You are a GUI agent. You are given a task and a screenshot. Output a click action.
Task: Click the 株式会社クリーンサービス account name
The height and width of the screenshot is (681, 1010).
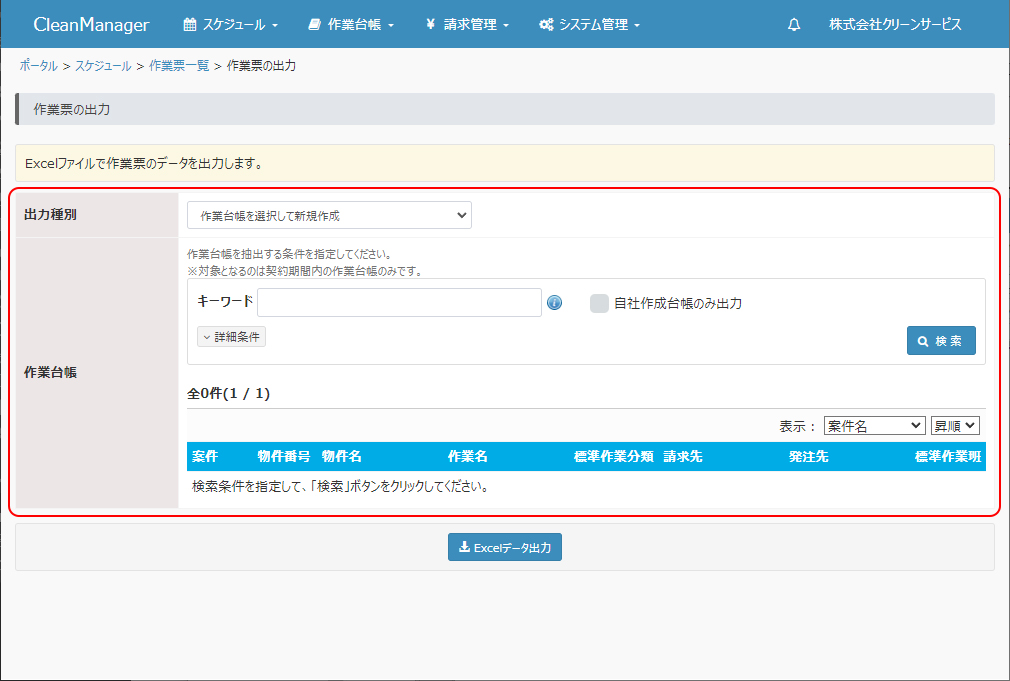point(895,25)
